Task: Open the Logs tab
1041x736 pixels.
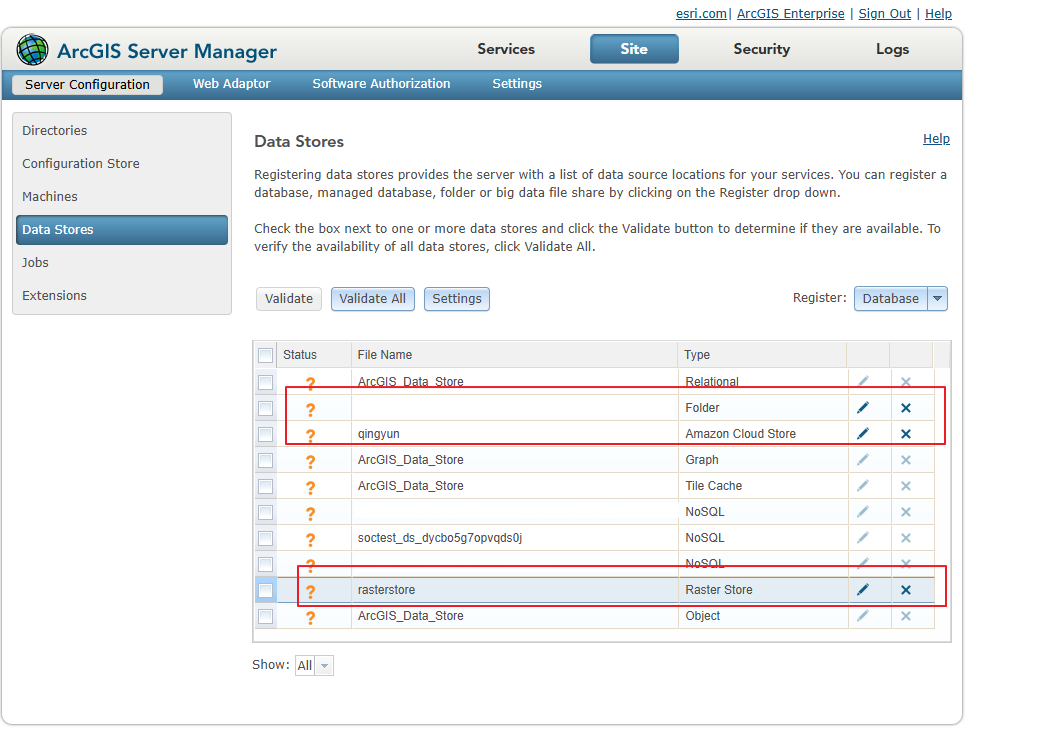Action: [x=892, y=49]
